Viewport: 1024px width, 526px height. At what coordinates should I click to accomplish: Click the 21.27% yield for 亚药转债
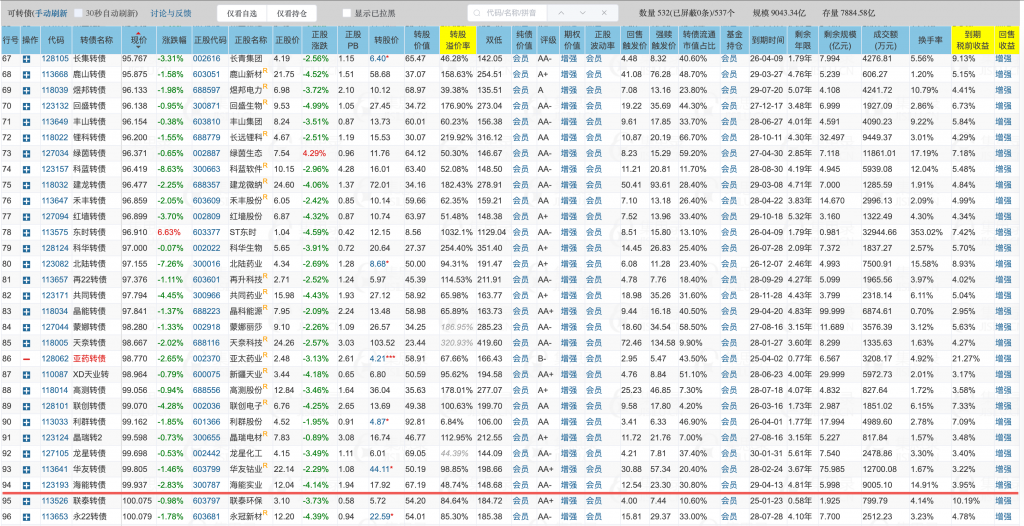pos(967,358)
